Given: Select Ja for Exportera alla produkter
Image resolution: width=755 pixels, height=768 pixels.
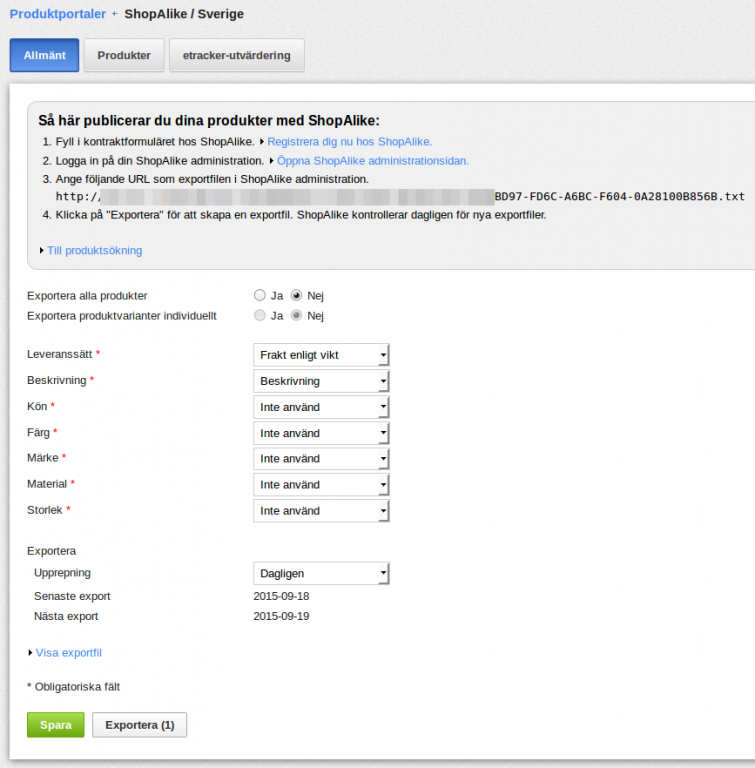Looking at the screenshot, I should (260, 295).
